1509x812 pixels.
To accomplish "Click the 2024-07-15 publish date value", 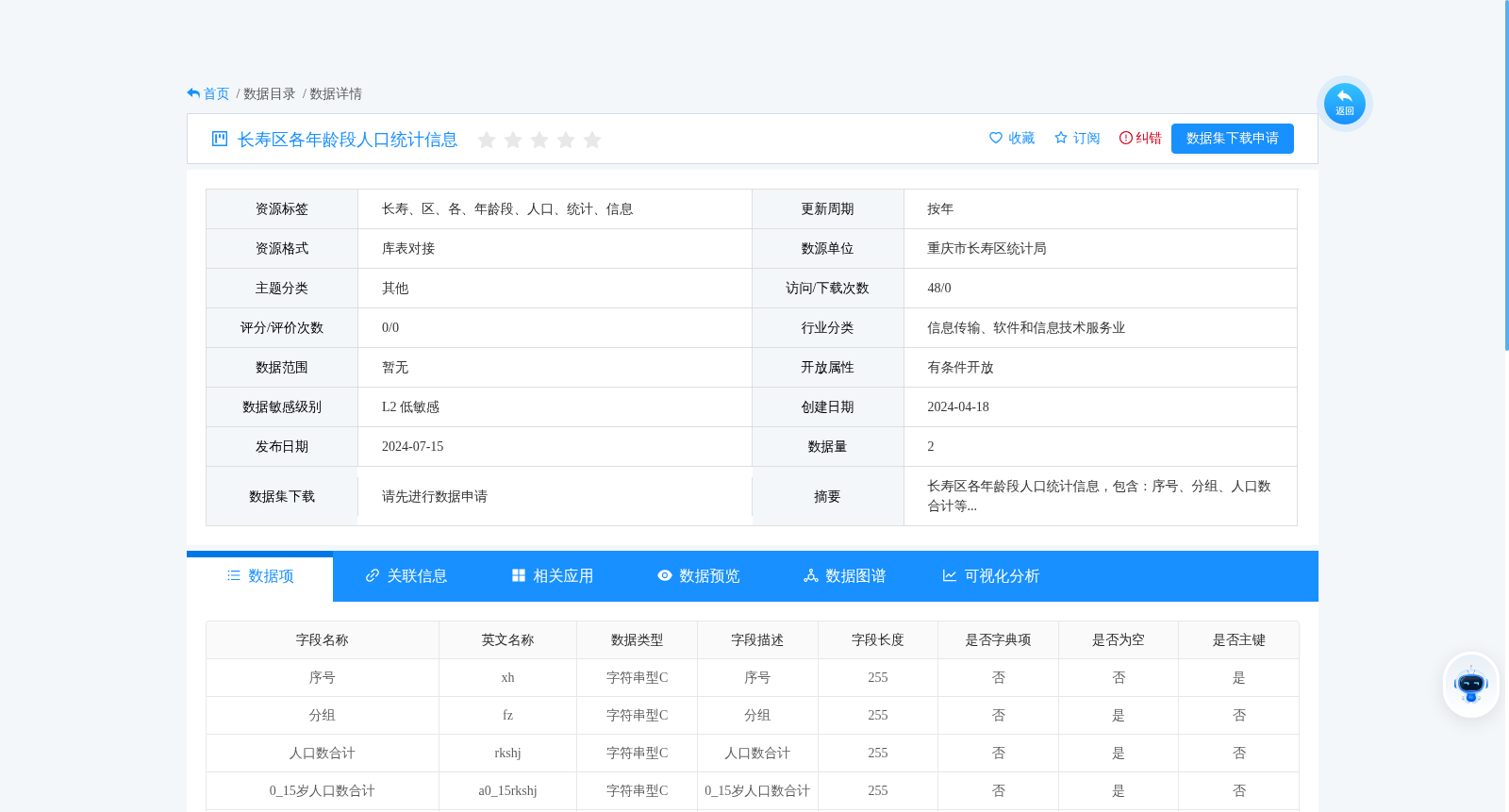I will [412, 446].
